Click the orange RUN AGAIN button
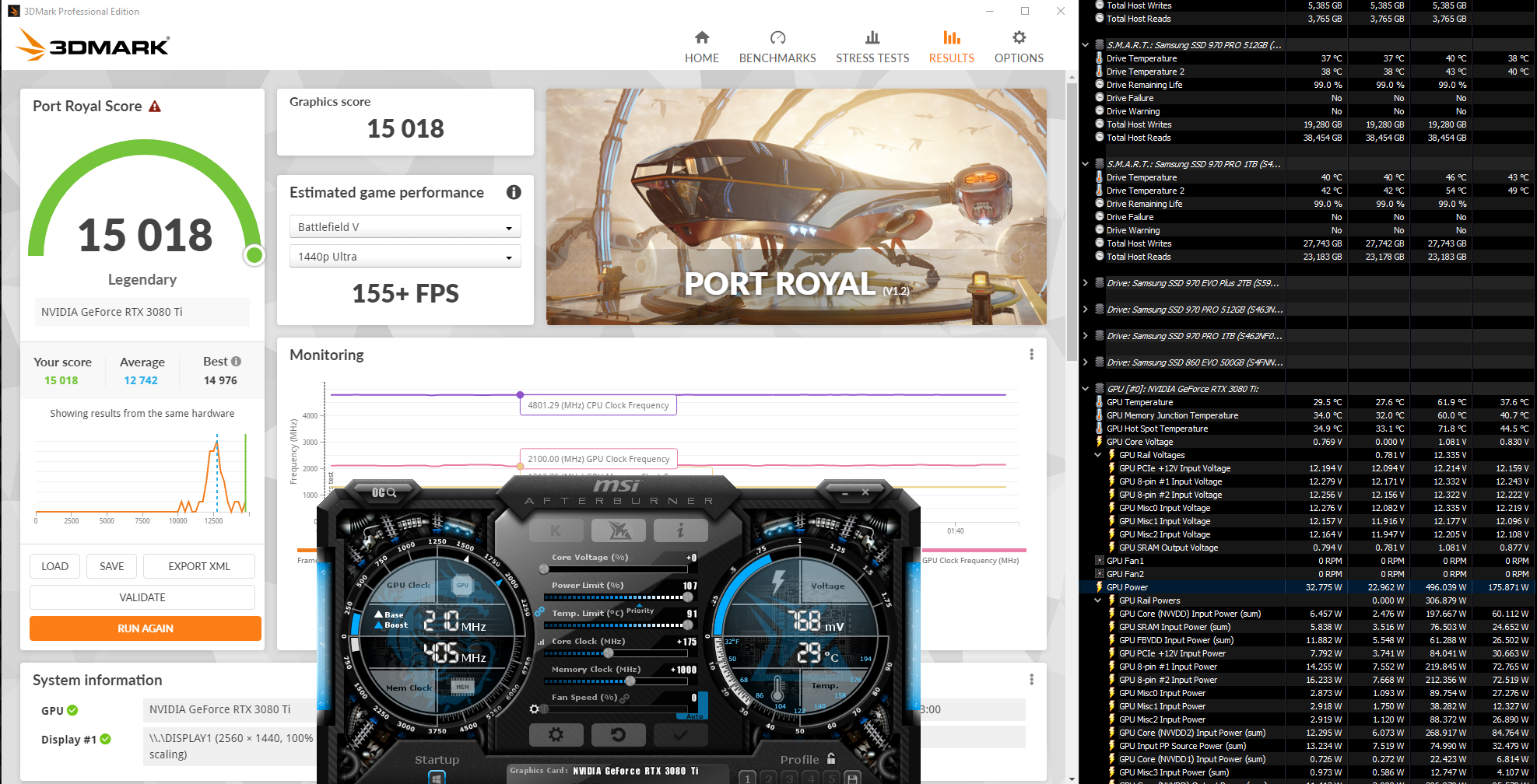 click(146, 628)
